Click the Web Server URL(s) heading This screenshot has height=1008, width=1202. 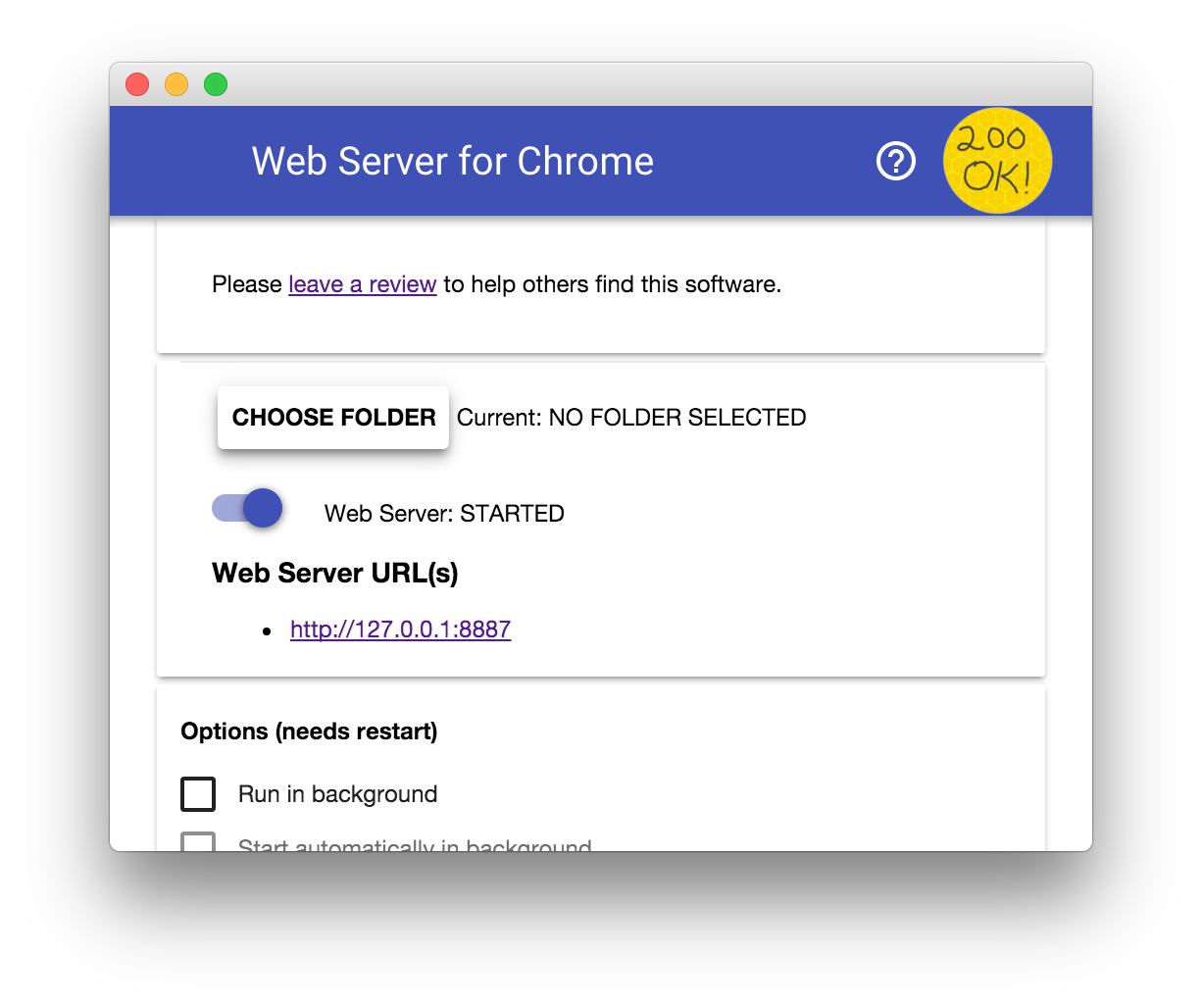click(334, 573)
